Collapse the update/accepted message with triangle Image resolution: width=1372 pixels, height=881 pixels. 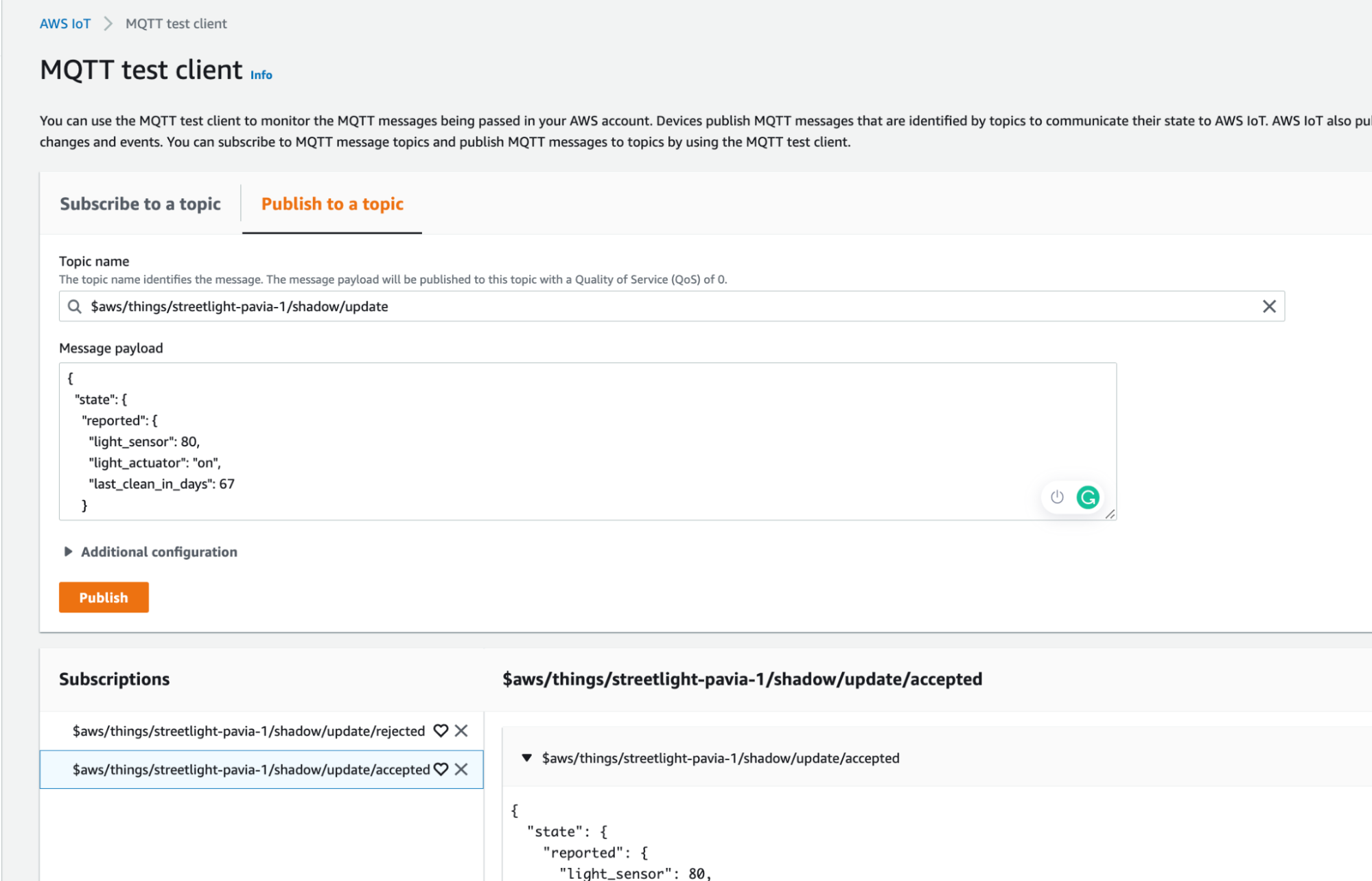[526, 757]
